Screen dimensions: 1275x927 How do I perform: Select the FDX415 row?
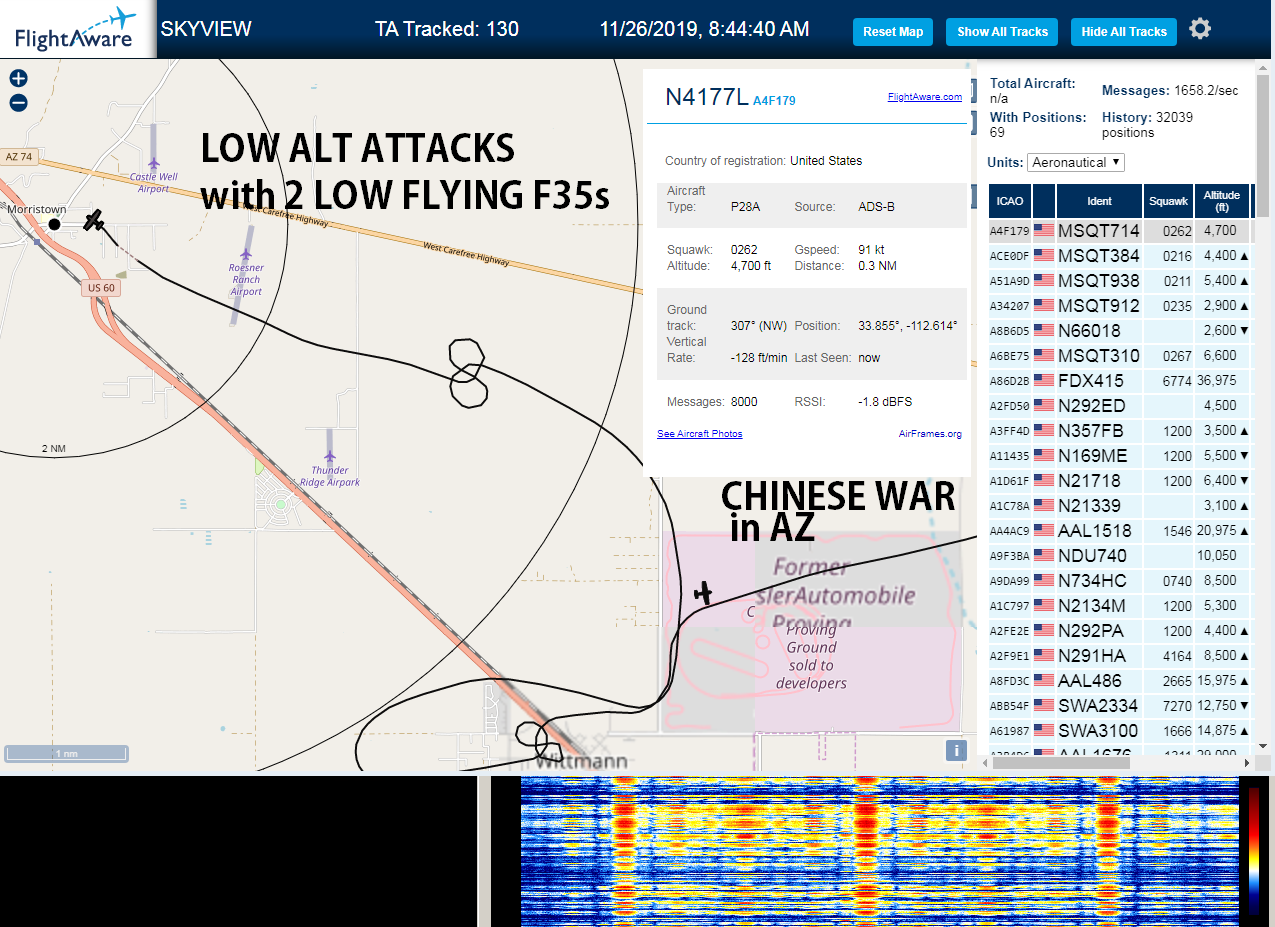pos(1120,380)
